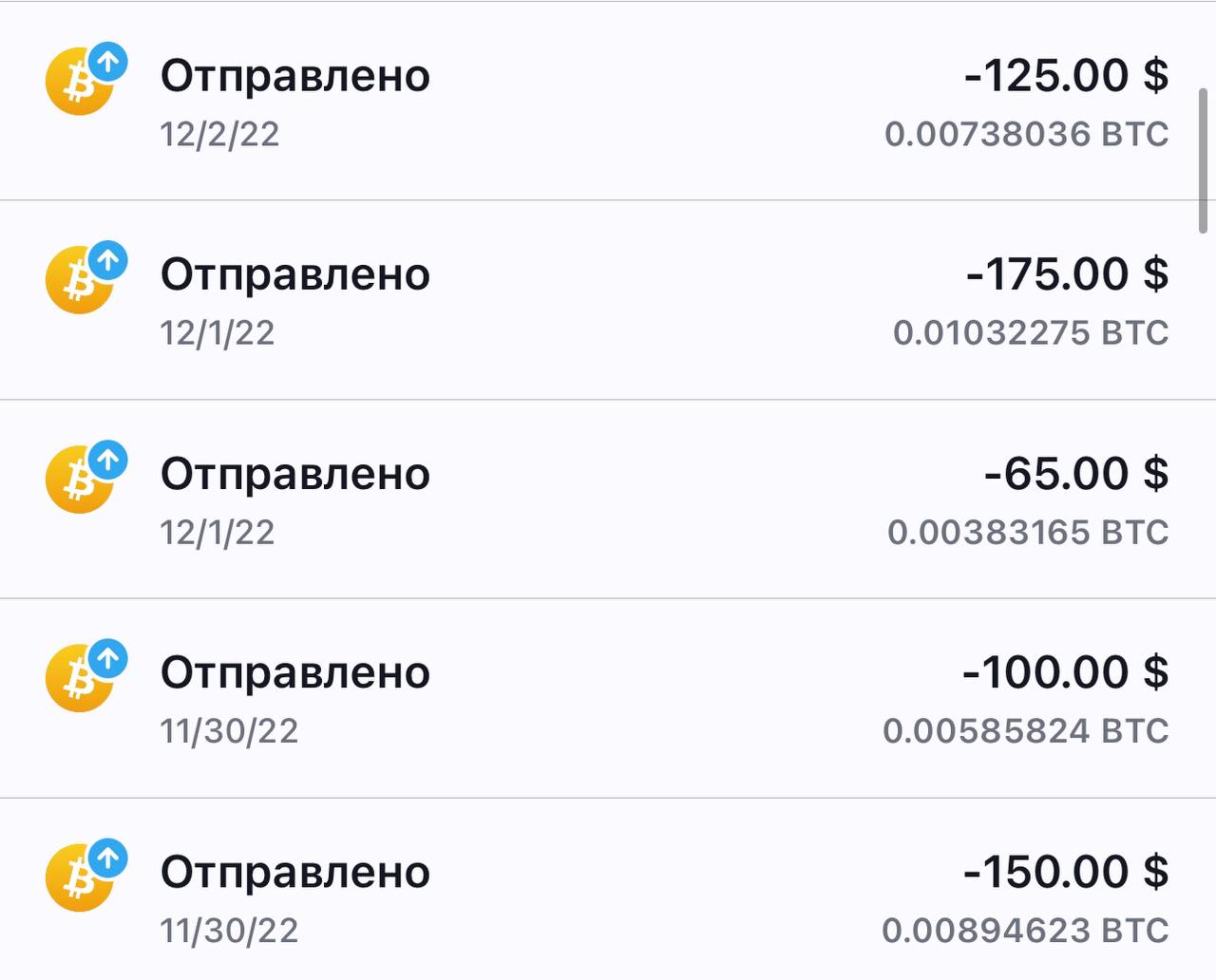Click the Bitcoin icon beside the -125.00 $ transaction

tap(82, 82)
